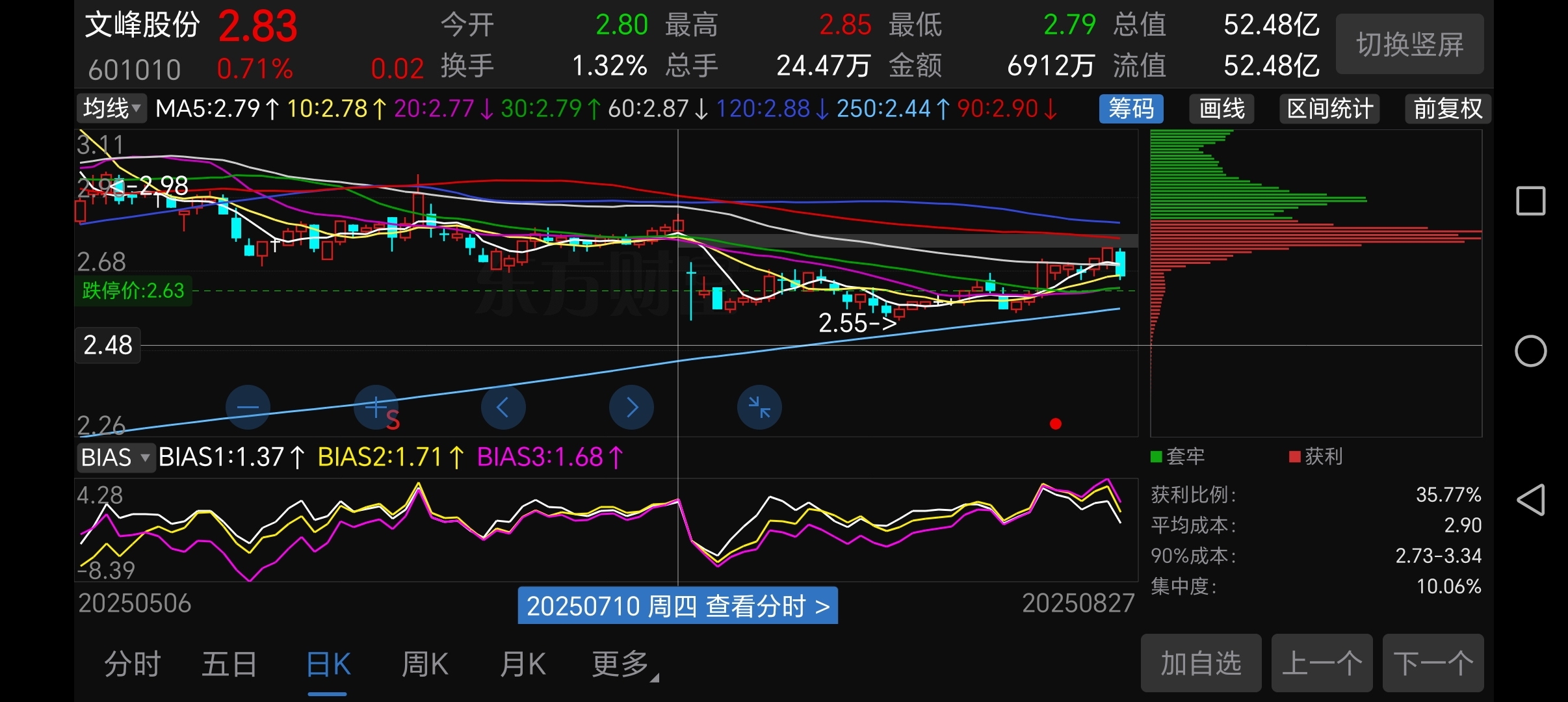
Task: Tap the Android back triangle button
Action: click(1530, 500)
